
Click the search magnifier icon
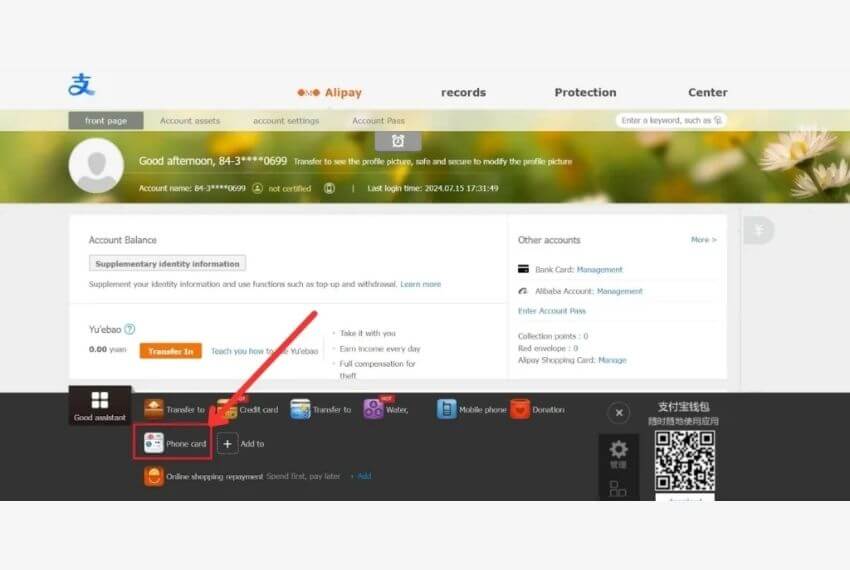click(718, 120)
